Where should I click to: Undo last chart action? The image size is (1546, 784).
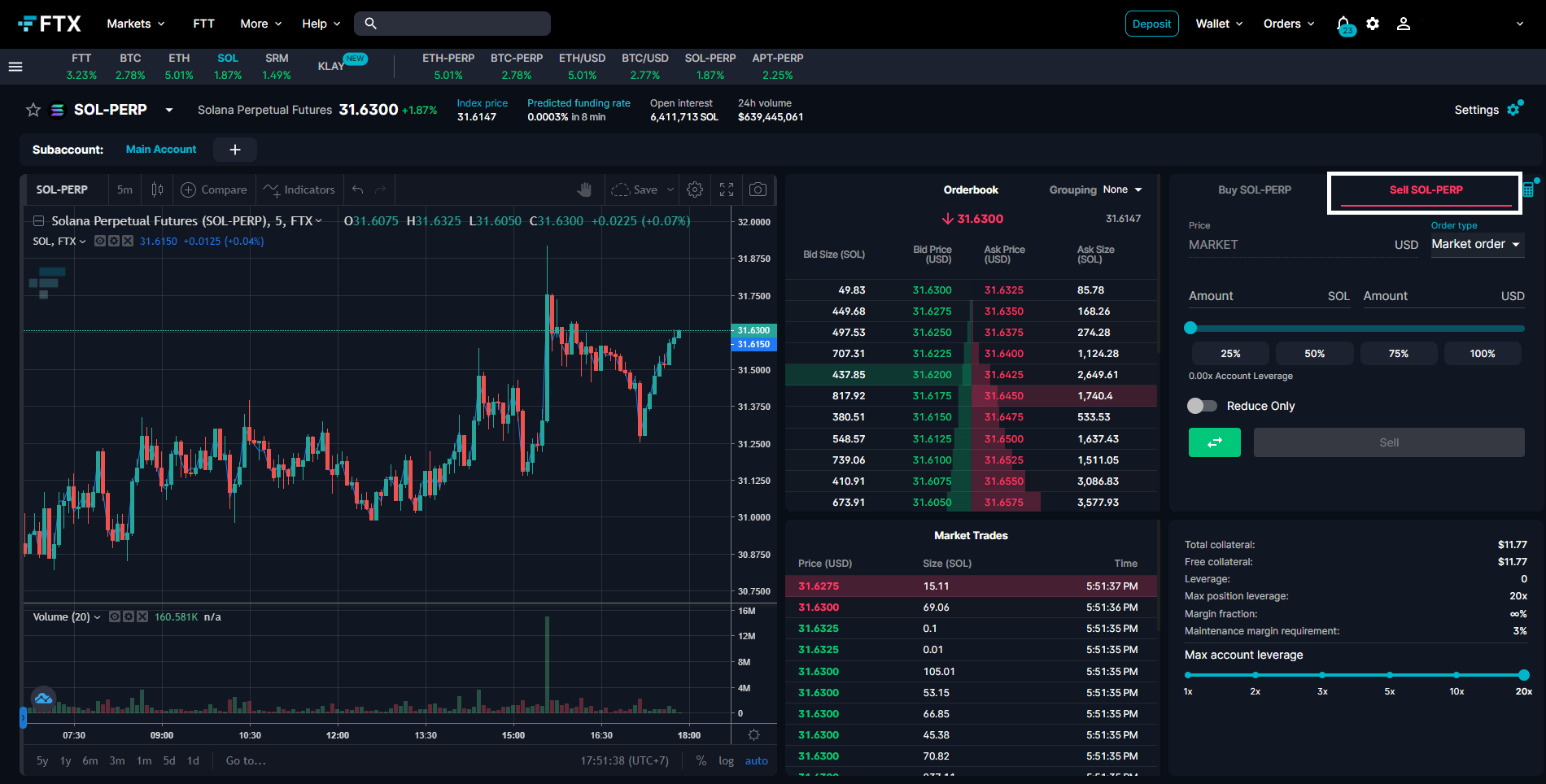(357, 189)
